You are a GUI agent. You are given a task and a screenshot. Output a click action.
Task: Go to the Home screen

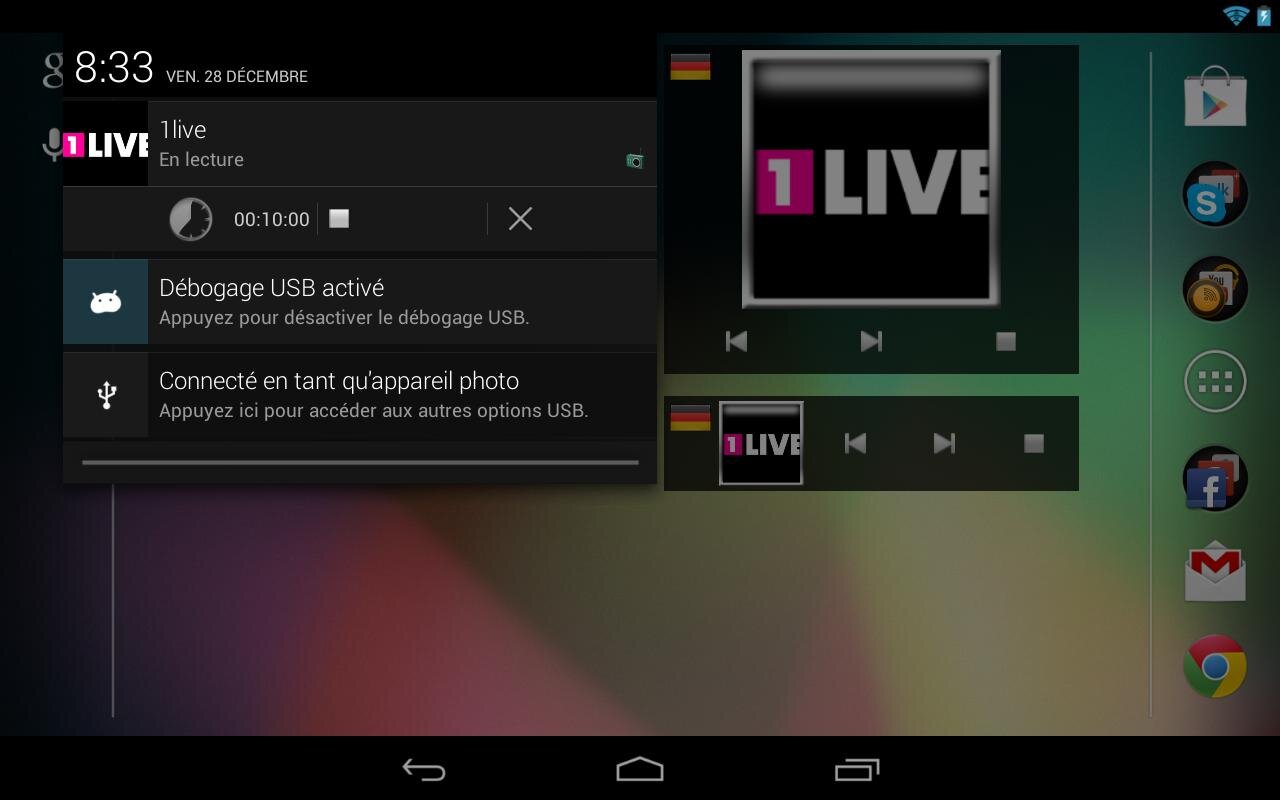(640, 769)
